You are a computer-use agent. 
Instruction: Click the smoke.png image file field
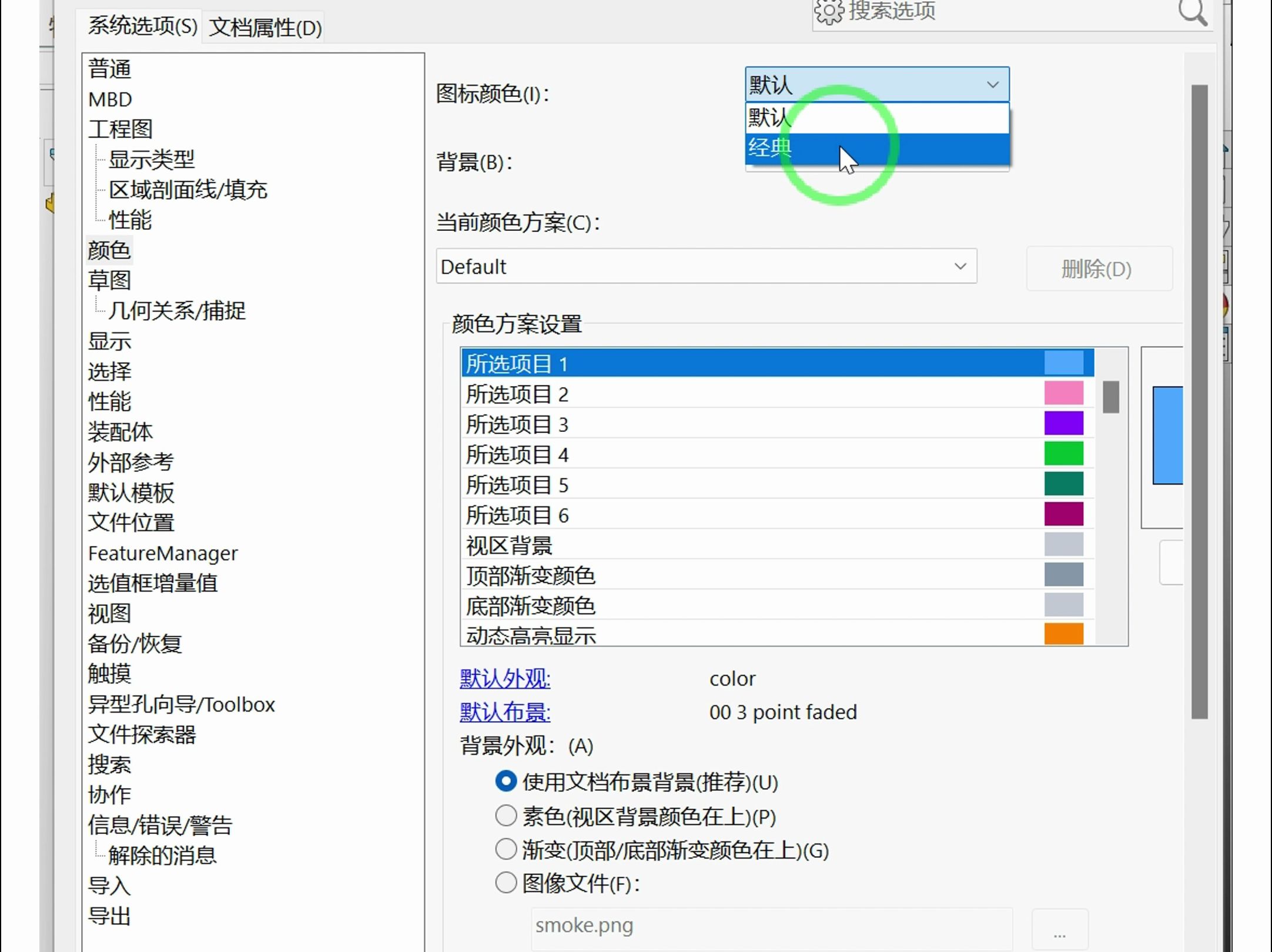tap(771, 928)
